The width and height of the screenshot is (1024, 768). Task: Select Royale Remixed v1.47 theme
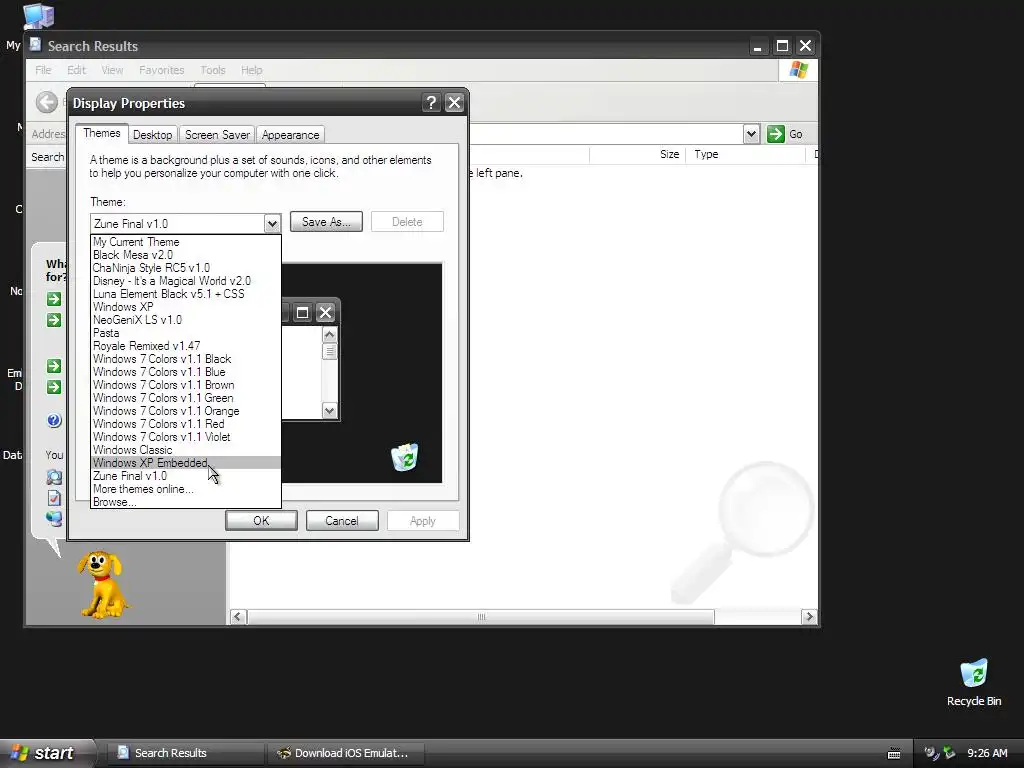pyautogui.click(x=185, y=346)
